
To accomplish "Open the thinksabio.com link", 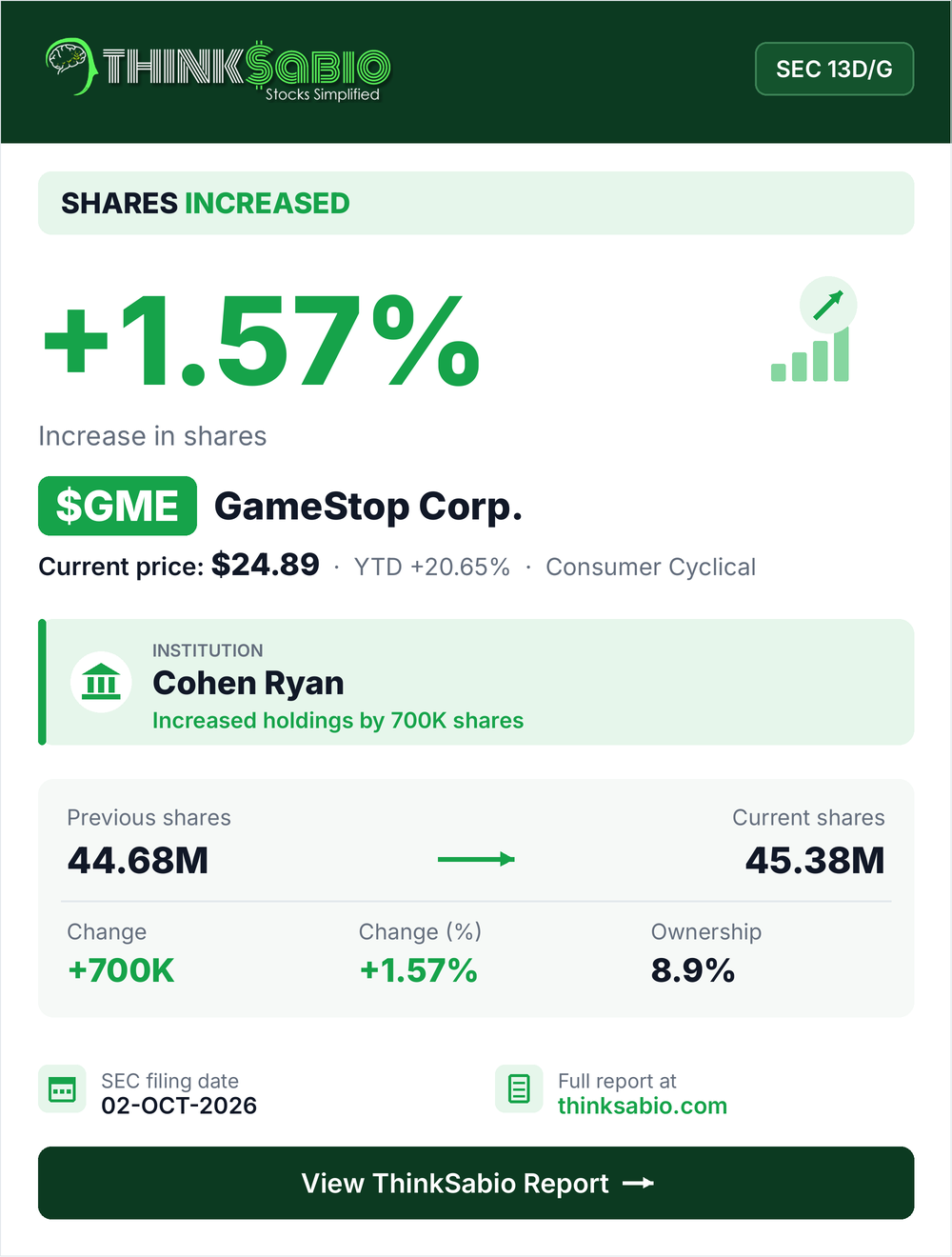I will click(643, 1106).
